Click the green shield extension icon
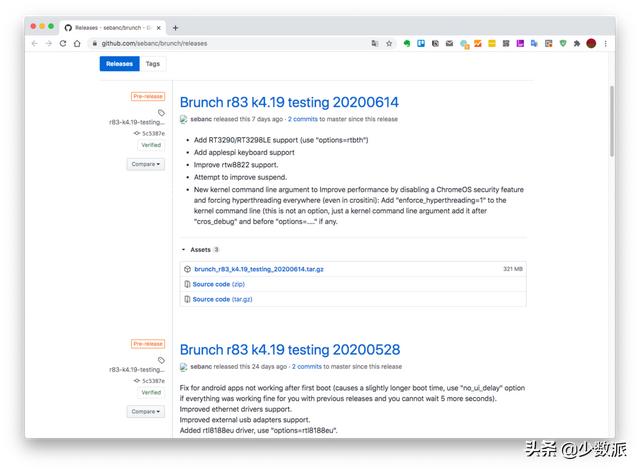The height and width of the screenshot is (471, 640). click(x=563, y=44)
